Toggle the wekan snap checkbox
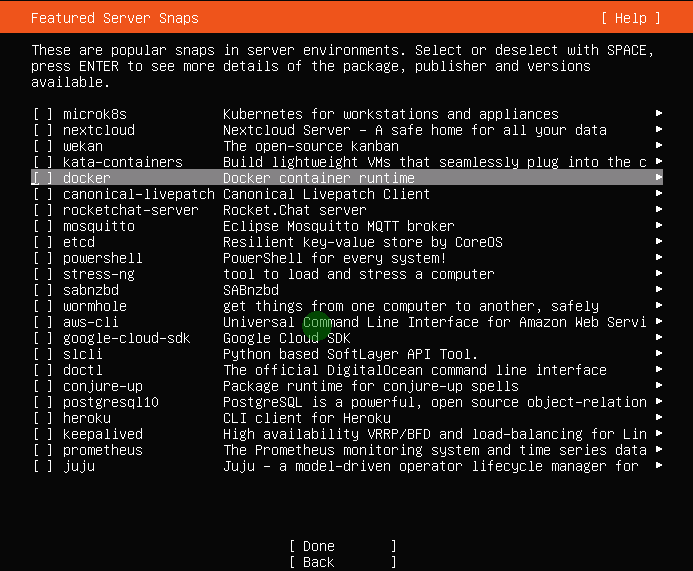 (x=43, y=146)
